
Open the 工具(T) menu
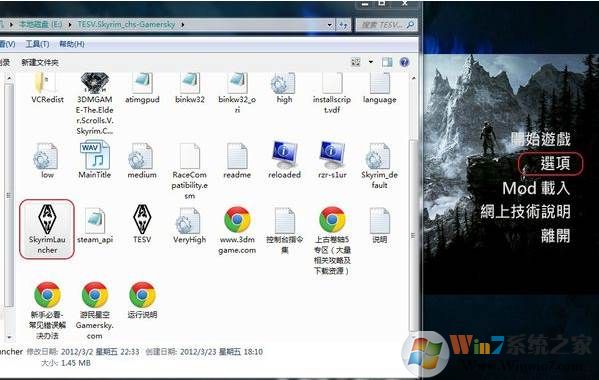coord(37,44)
